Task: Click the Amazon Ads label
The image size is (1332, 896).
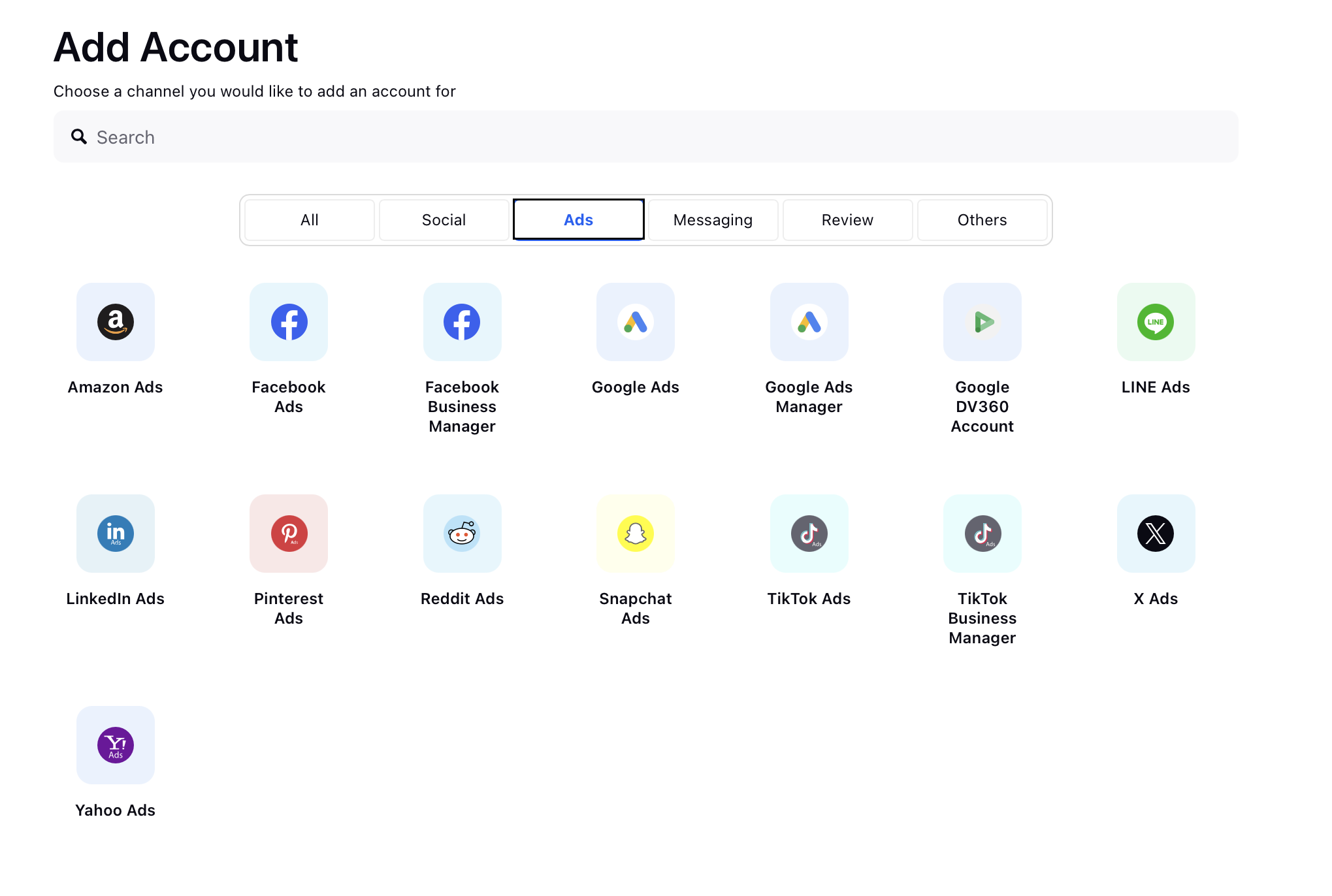Action: click(116, 387)
